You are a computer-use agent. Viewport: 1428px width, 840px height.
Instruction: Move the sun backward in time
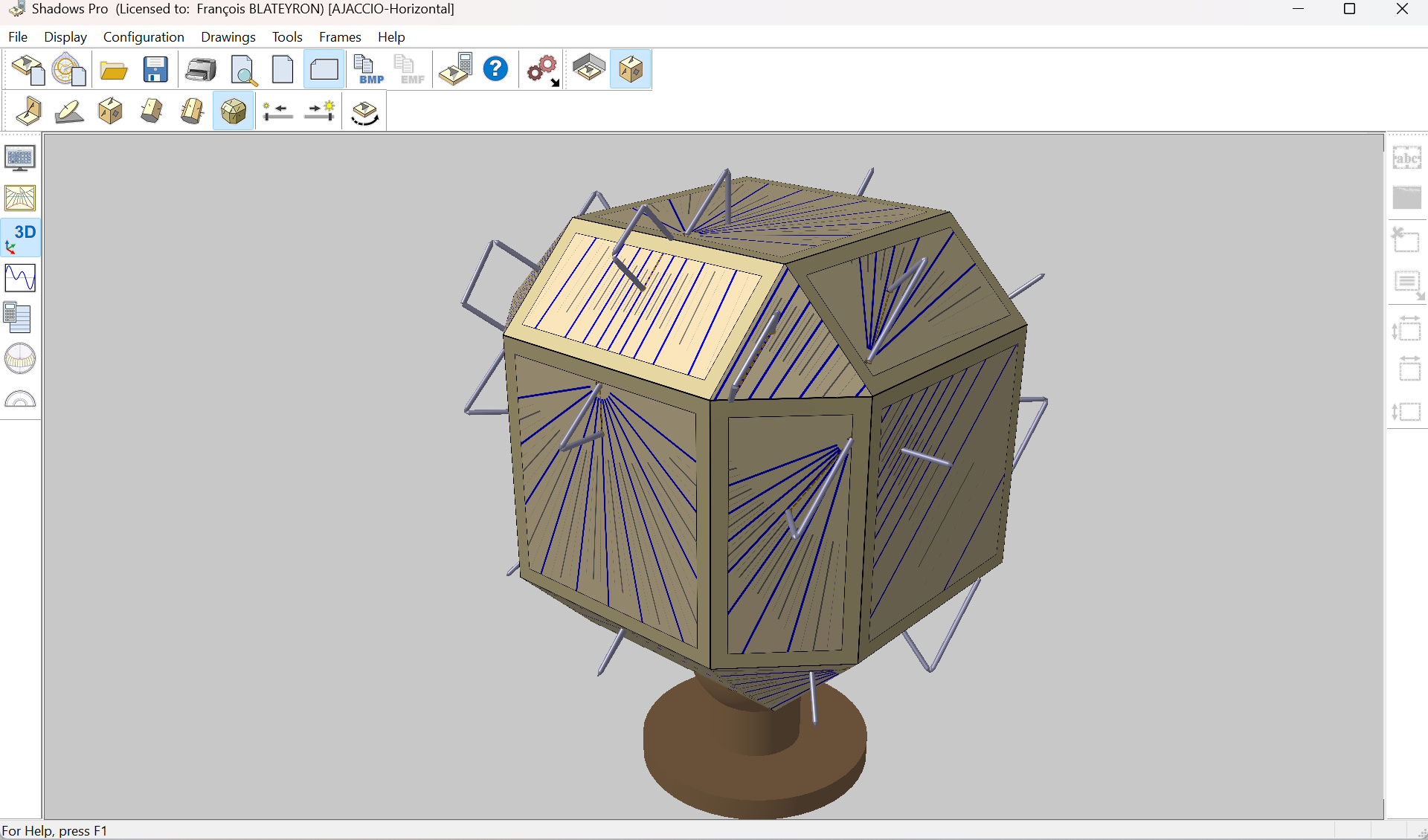pos(278,112)
